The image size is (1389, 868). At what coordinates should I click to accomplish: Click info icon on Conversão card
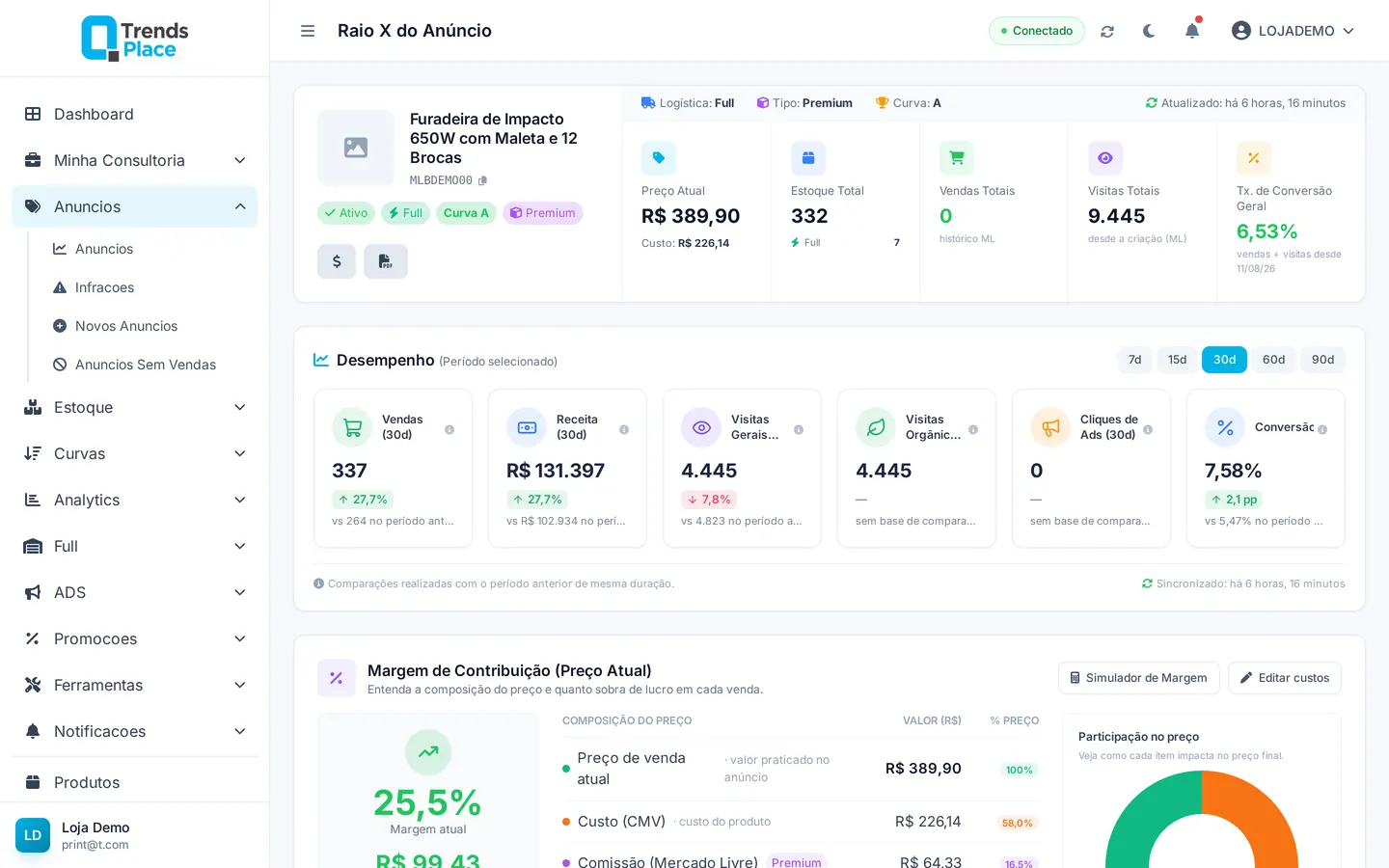(1322, 430)
